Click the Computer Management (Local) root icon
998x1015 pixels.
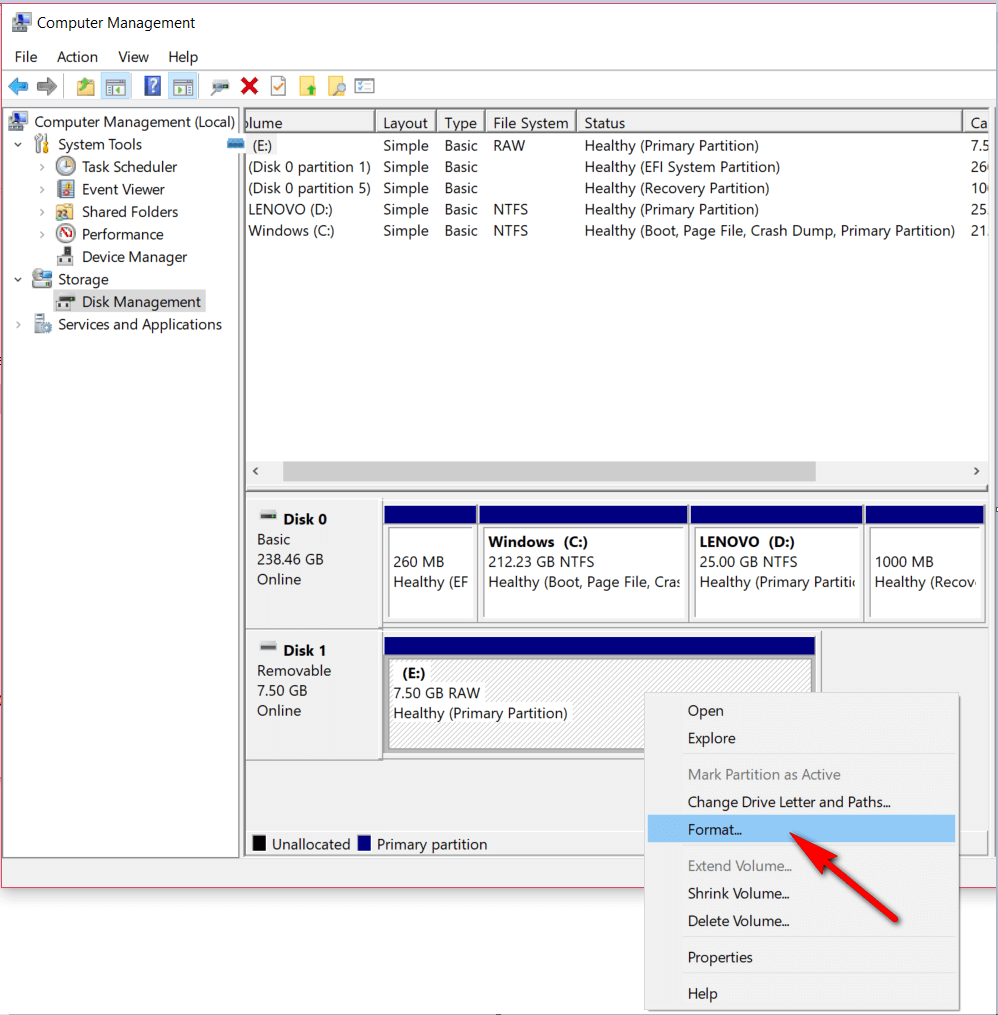(18, 121)
